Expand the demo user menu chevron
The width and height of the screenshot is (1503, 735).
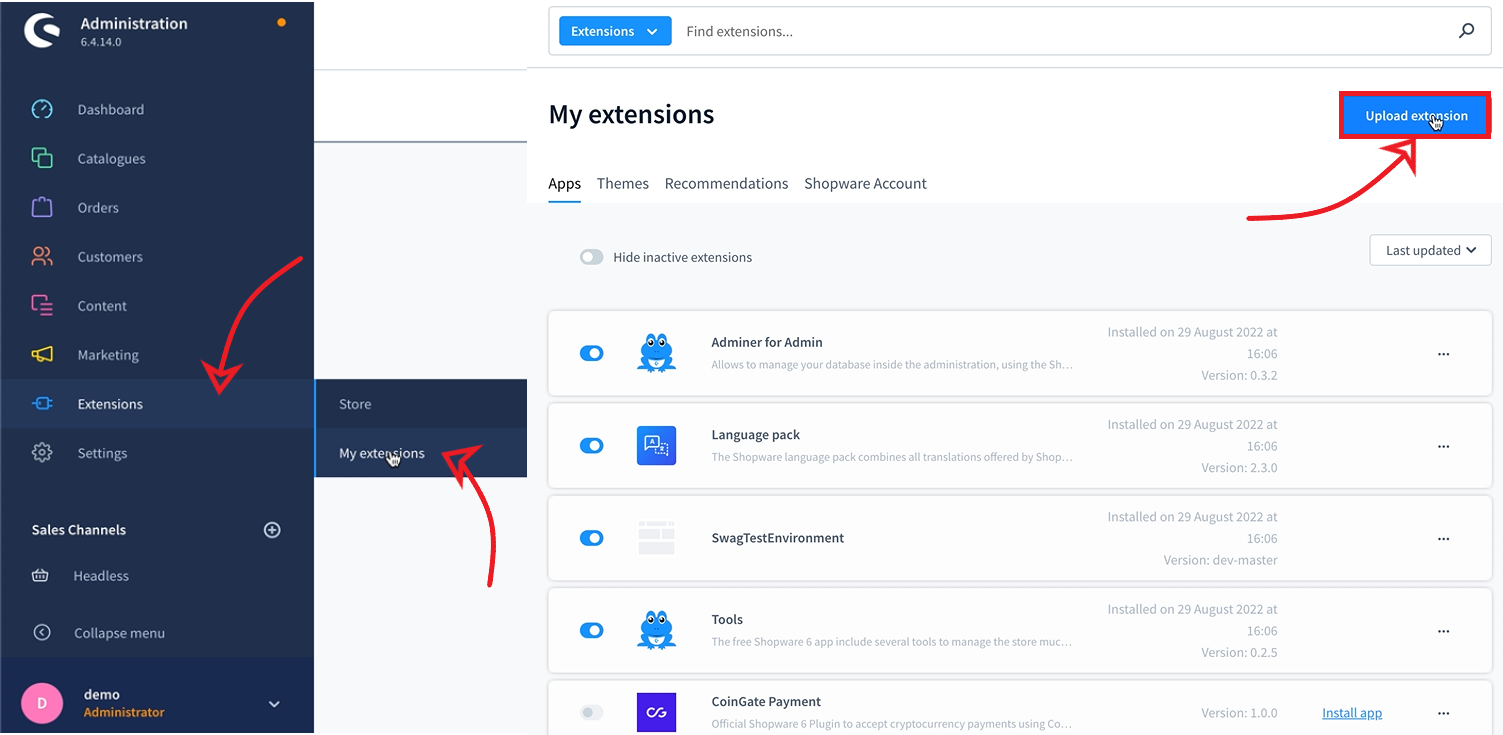pos(274,704)
